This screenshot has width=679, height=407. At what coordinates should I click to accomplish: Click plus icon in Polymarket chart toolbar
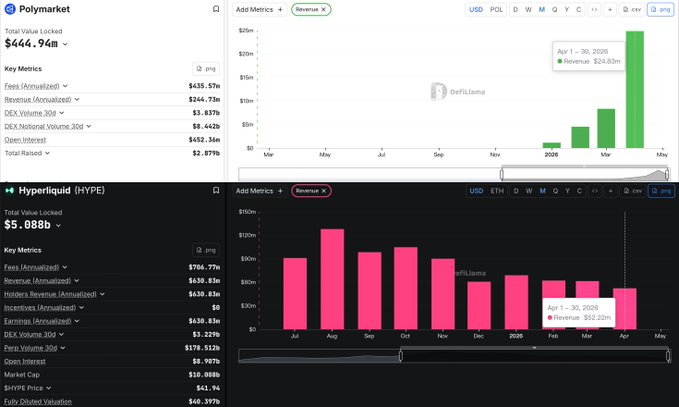coord(610,10)
